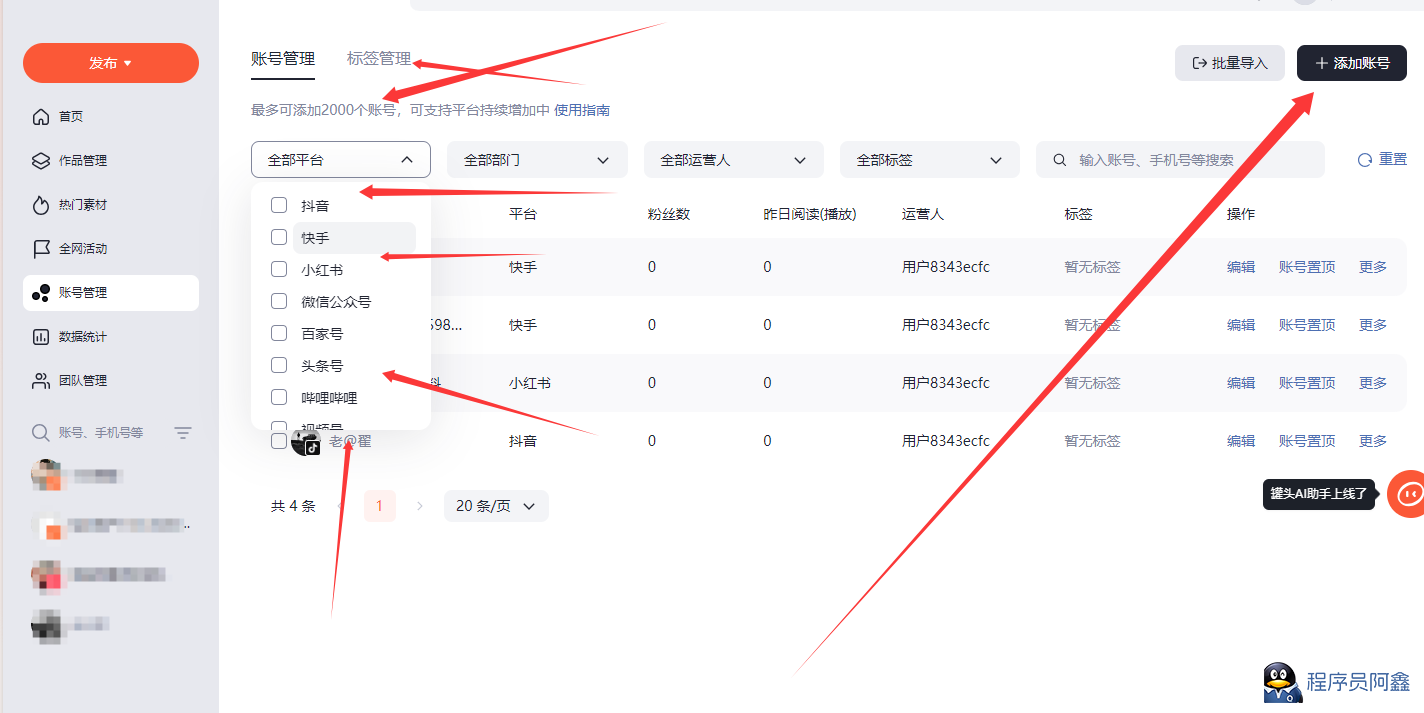
Task: Select the 账号管理 tab
Action: click(283, 59)
